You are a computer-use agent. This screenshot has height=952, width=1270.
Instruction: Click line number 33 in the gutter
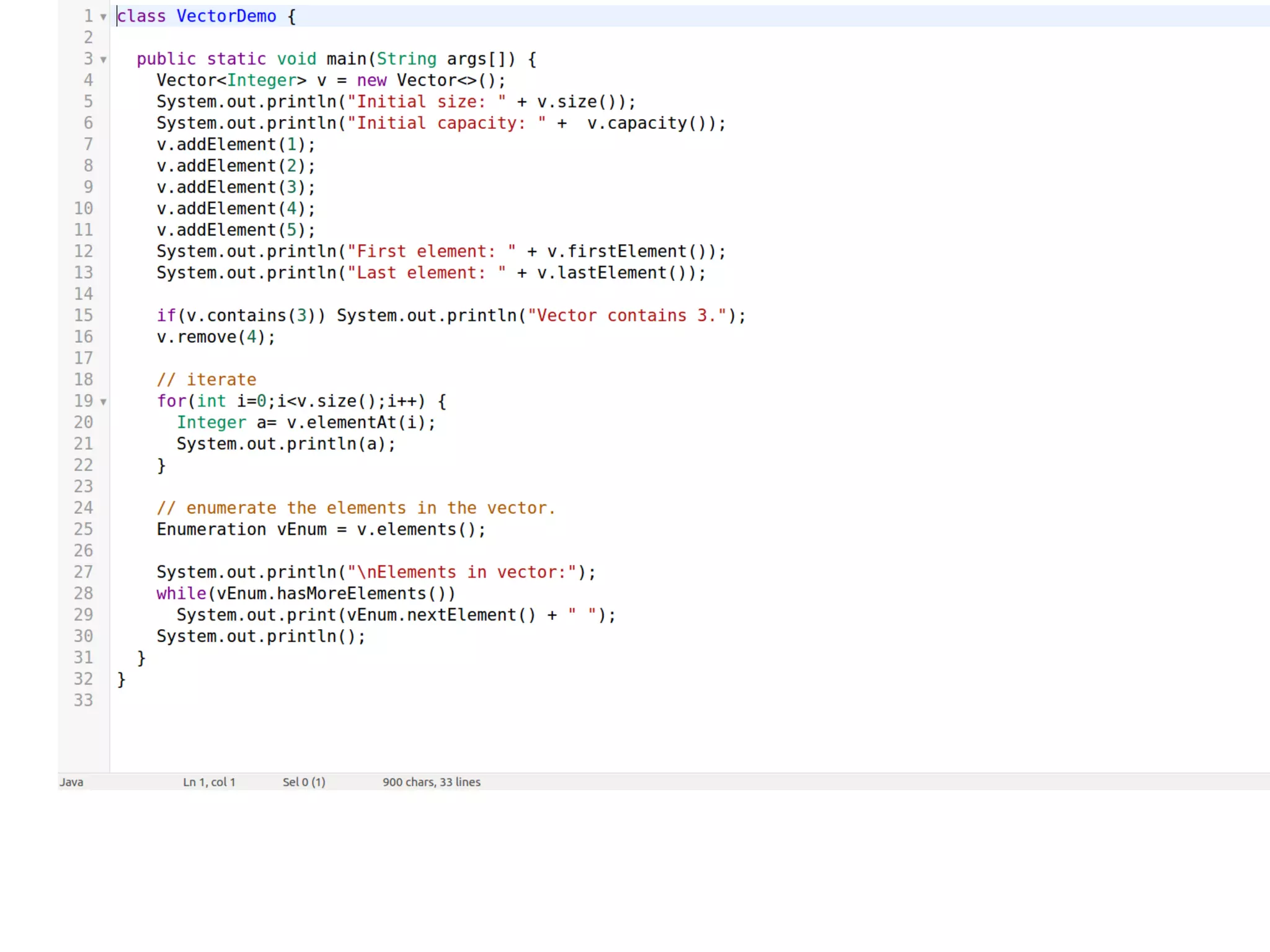tap(84, 700)
